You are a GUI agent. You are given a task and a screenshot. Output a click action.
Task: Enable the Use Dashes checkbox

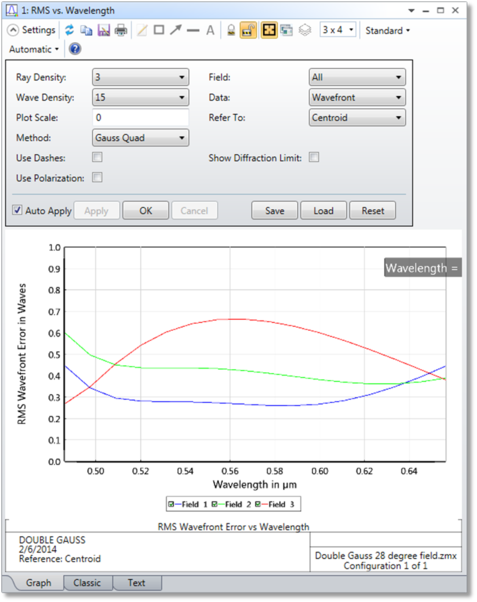(97, 157)
